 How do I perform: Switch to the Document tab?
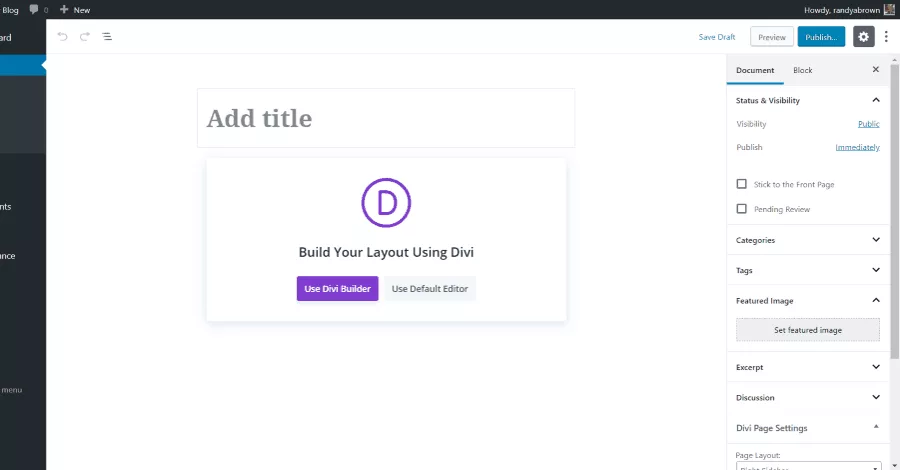(x=755, y=70)
